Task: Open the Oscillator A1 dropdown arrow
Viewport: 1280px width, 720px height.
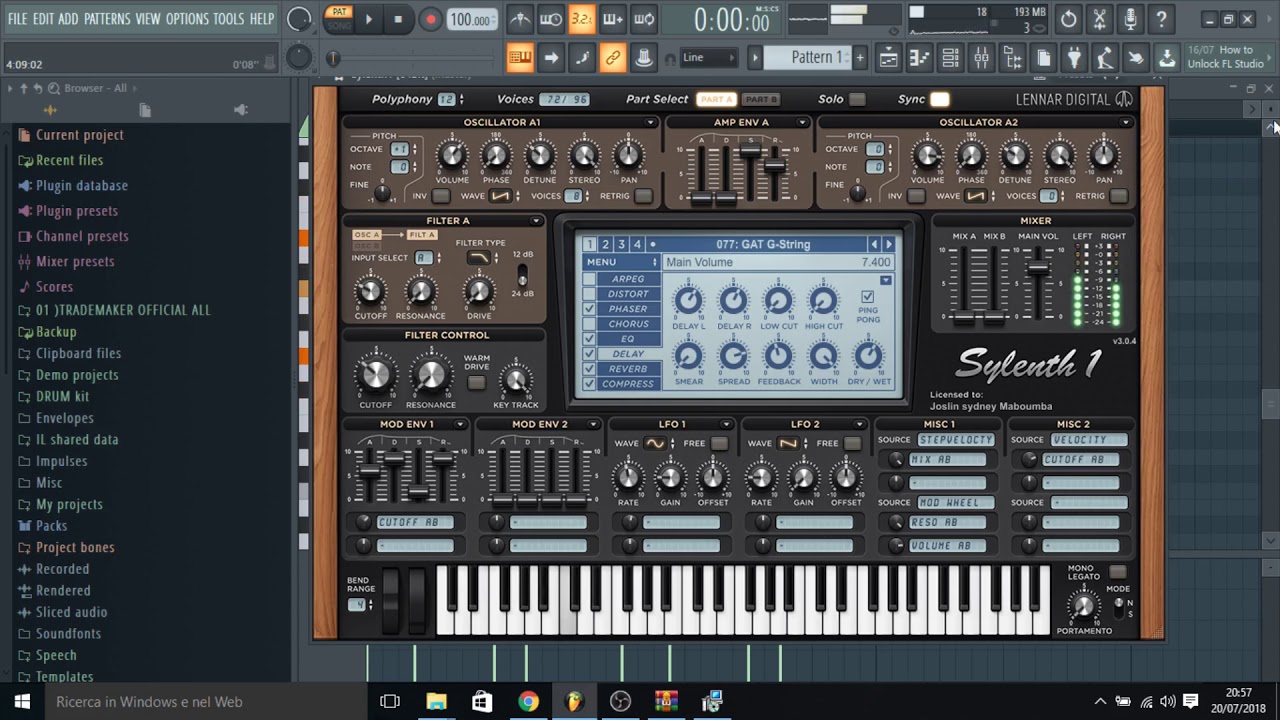Action: click(x=651, y=123)
